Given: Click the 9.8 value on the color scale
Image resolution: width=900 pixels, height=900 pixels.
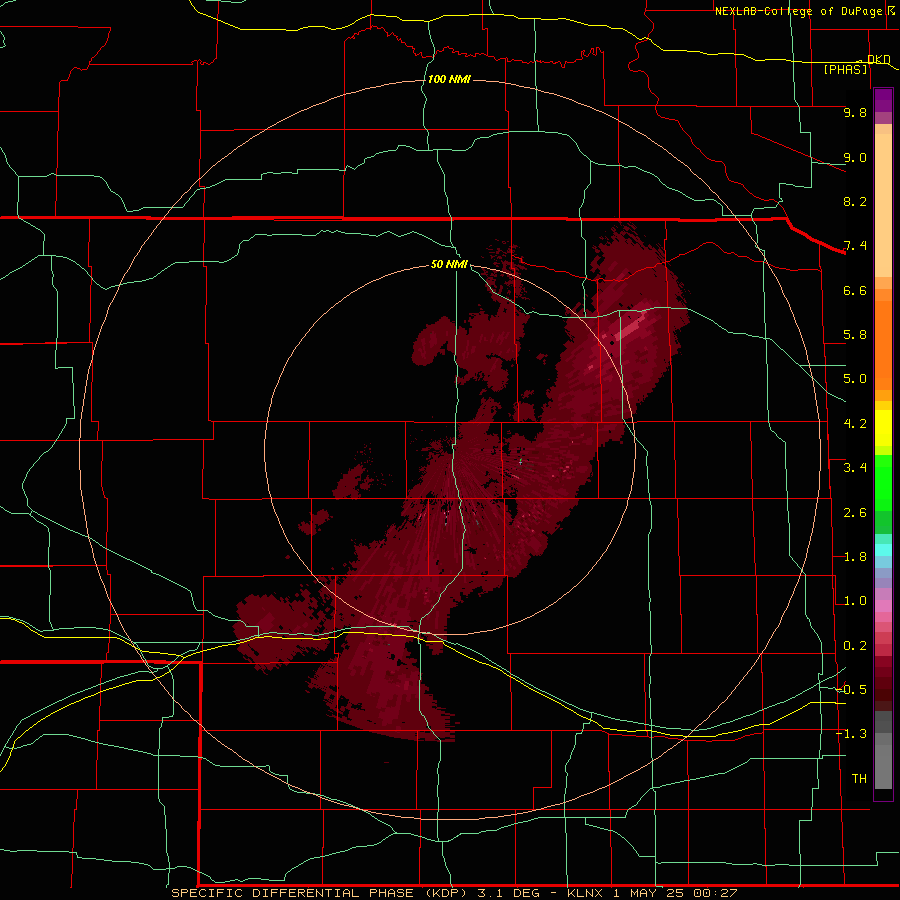Looking at the screenshot, I should click(x=855, y=112).
